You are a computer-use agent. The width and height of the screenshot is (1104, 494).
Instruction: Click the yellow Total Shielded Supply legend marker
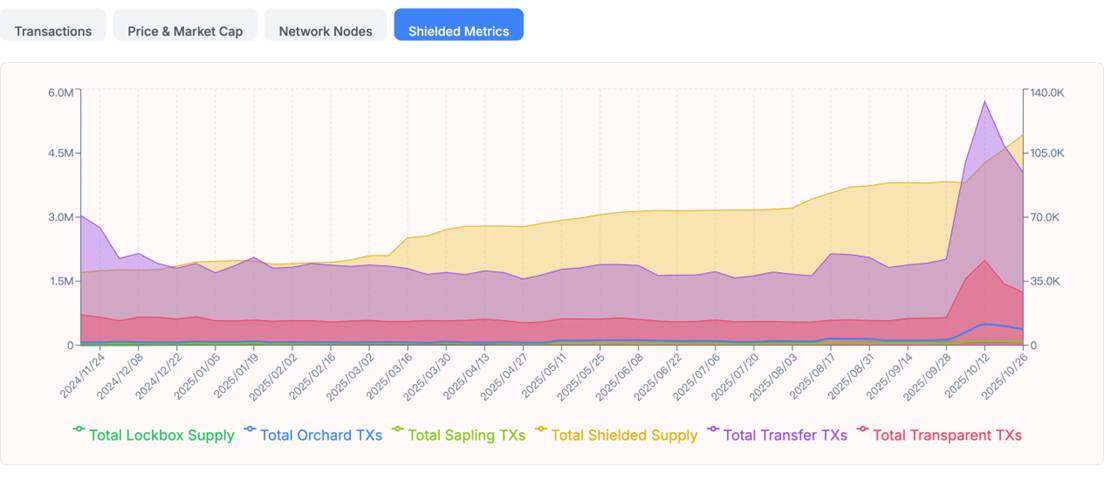(541, 430)
